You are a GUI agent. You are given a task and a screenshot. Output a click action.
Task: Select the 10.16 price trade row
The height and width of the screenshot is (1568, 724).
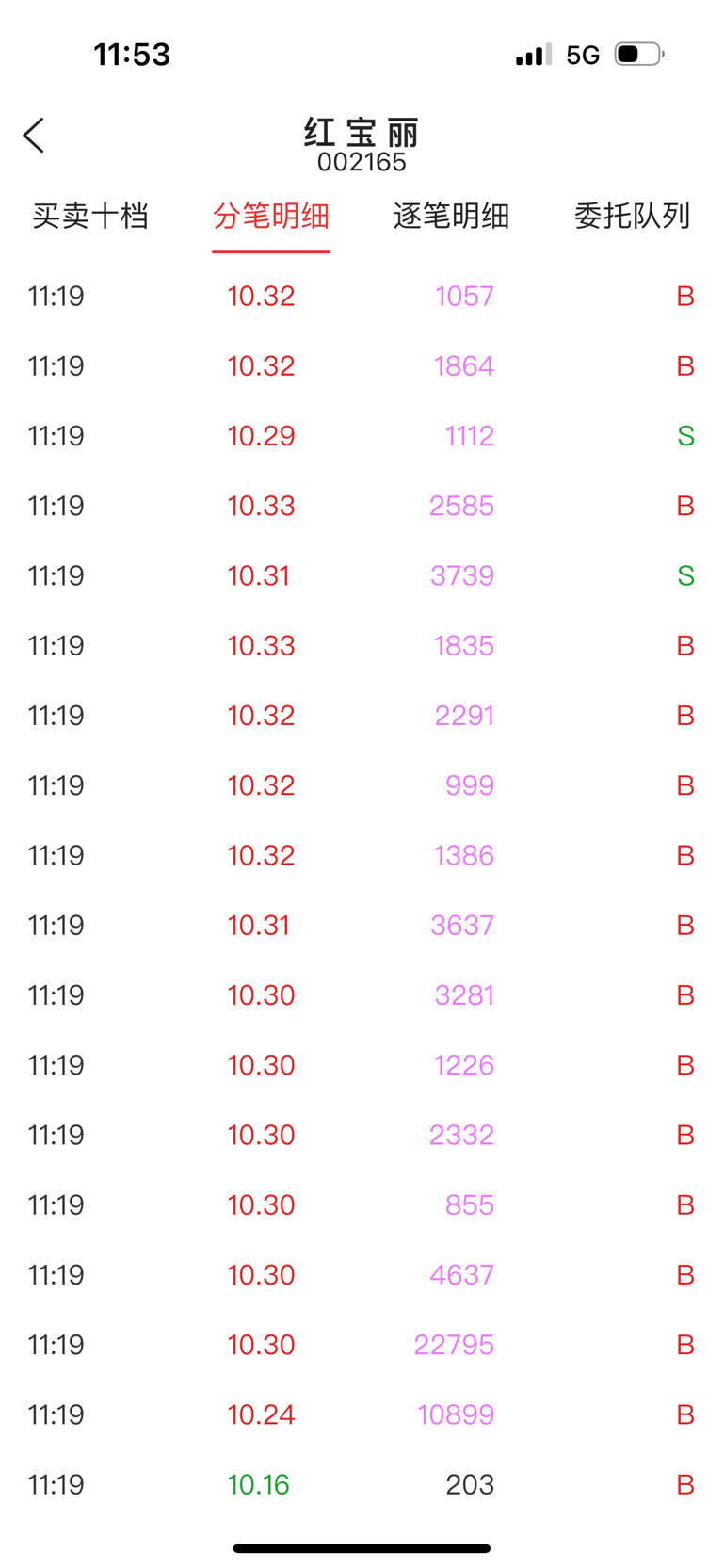coord(362,1484)
